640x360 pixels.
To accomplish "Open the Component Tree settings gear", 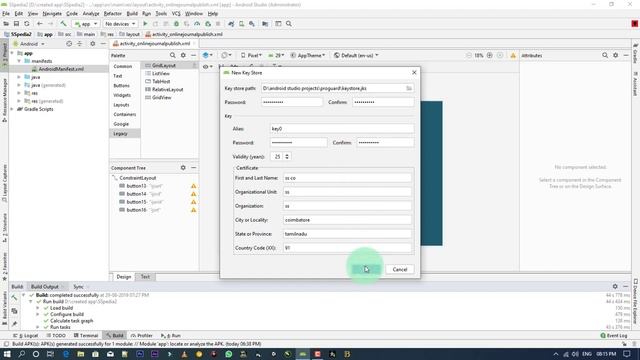I will pyautogui.click(x=183, y=167).
